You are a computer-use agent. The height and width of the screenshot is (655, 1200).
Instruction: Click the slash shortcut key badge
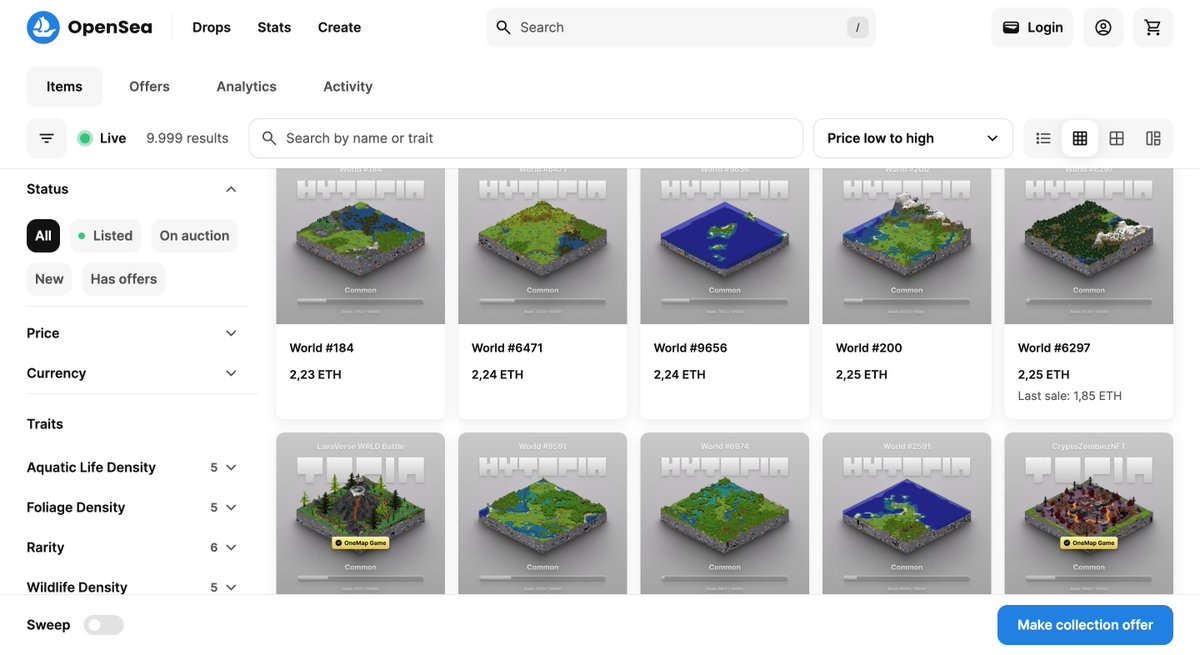(x=857, y=28)
